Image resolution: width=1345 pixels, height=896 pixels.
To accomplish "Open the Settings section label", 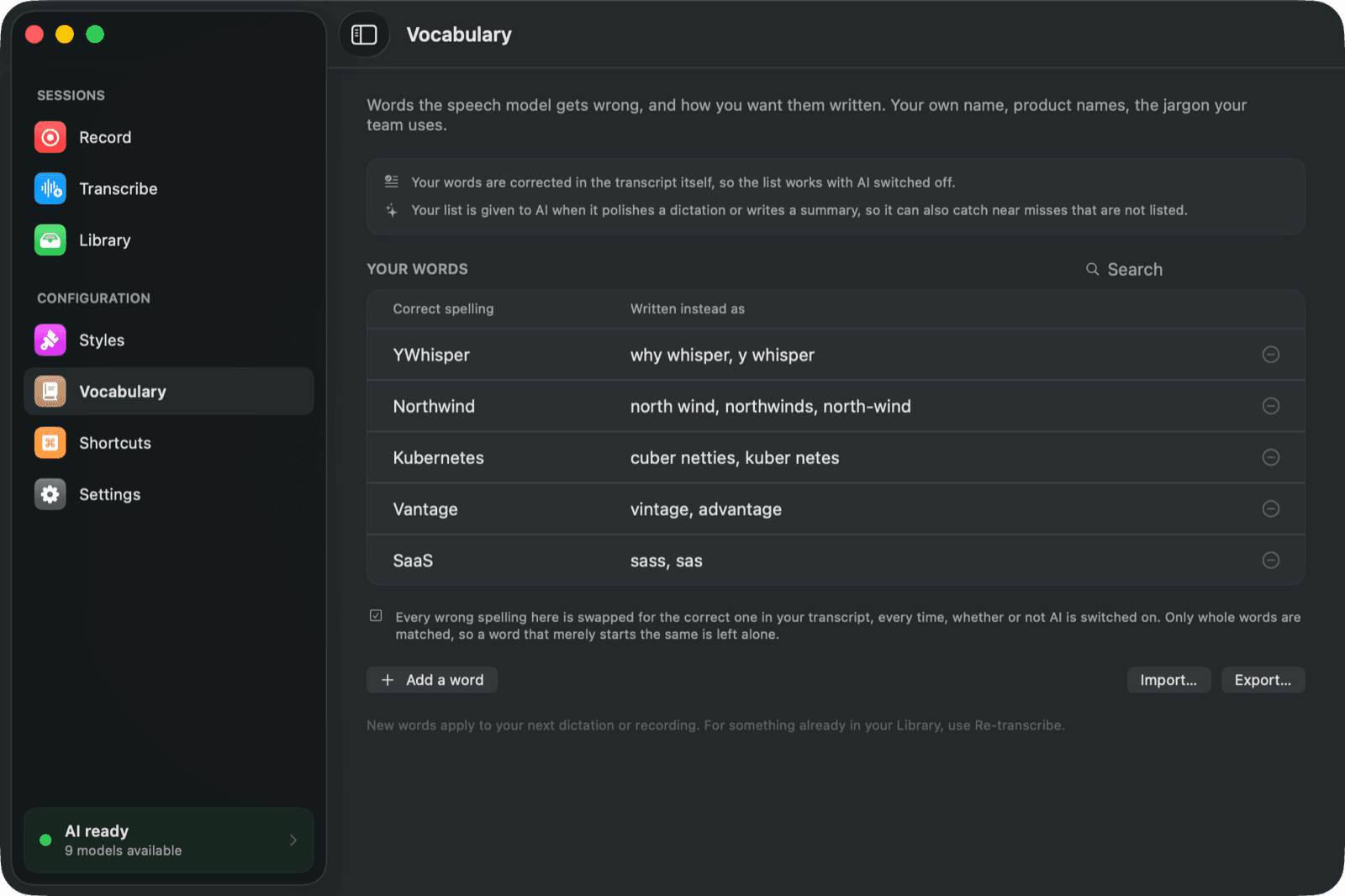I will (x=110, y=494).
